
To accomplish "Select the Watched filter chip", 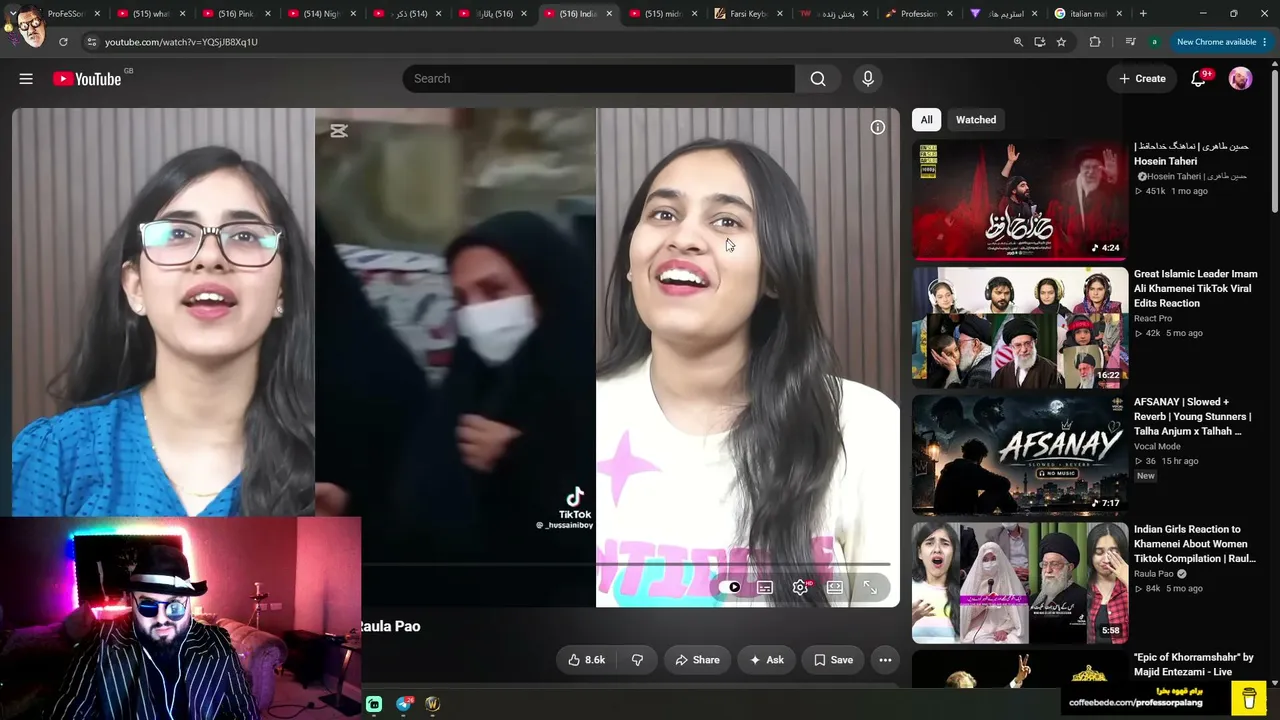I will tap(976, 120).
